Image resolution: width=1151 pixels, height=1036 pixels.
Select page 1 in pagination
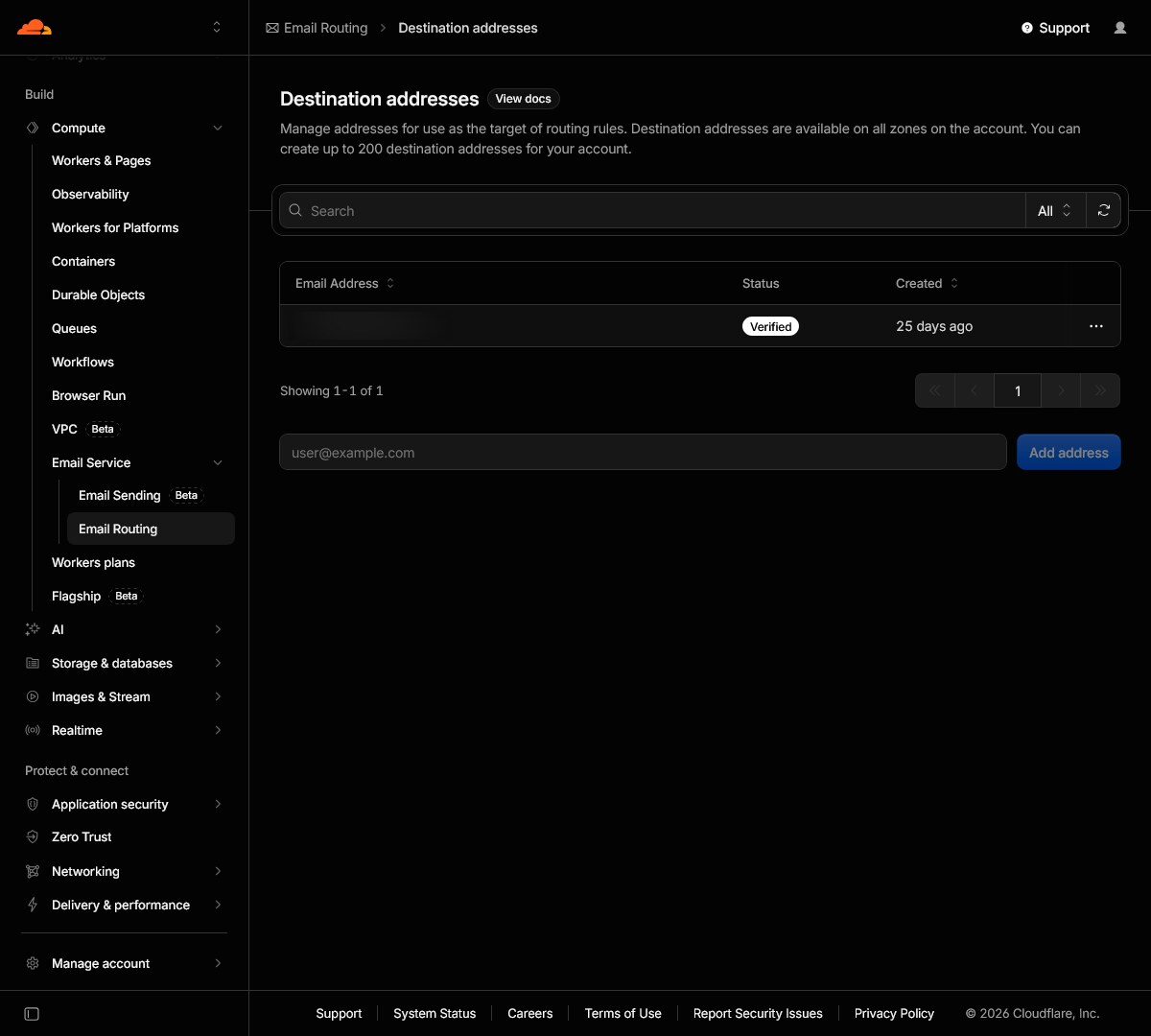click(x=1018, y=390)
